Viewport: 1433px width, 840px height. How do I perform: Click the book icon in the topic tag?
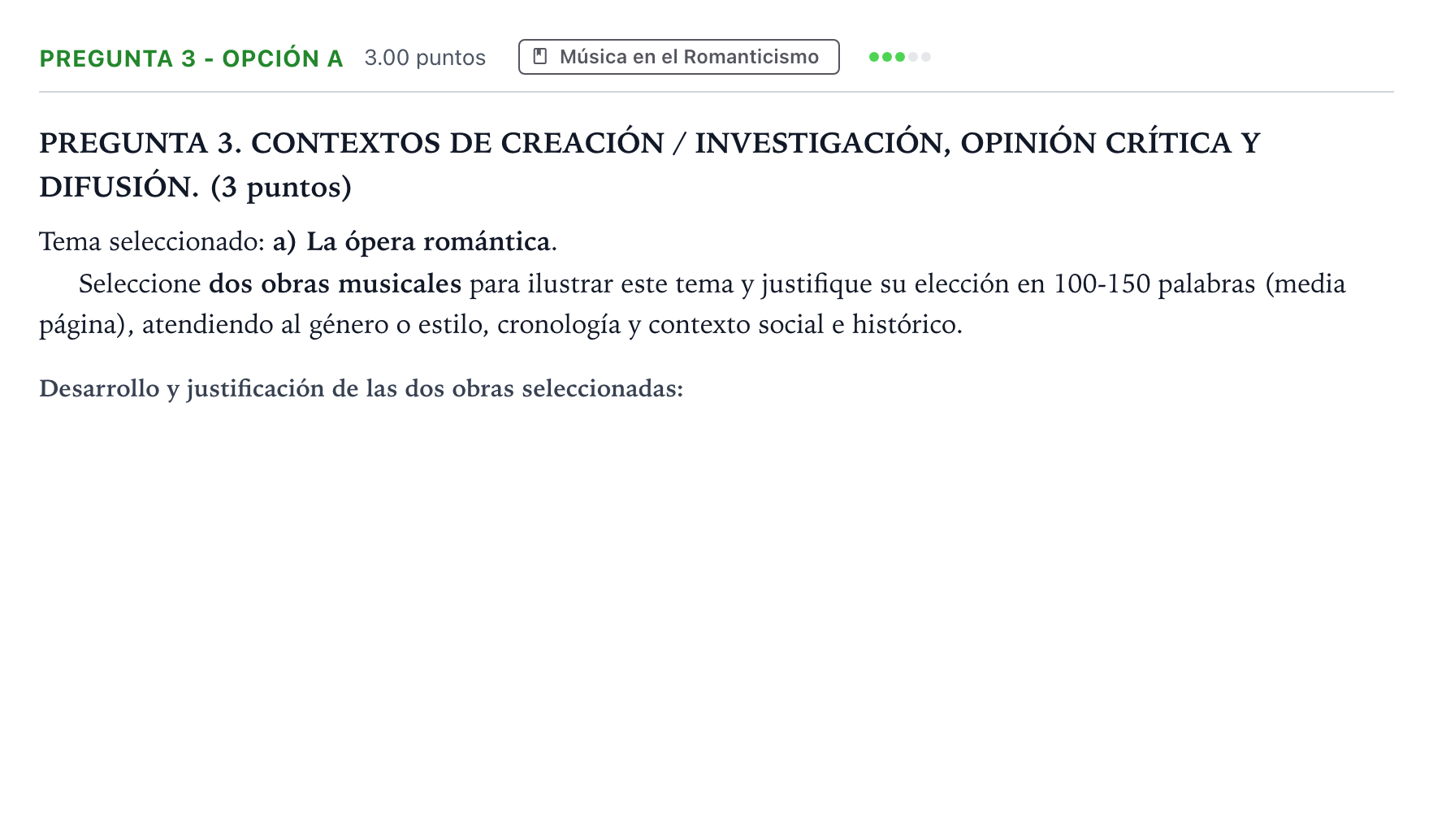(x=539, y=57)
